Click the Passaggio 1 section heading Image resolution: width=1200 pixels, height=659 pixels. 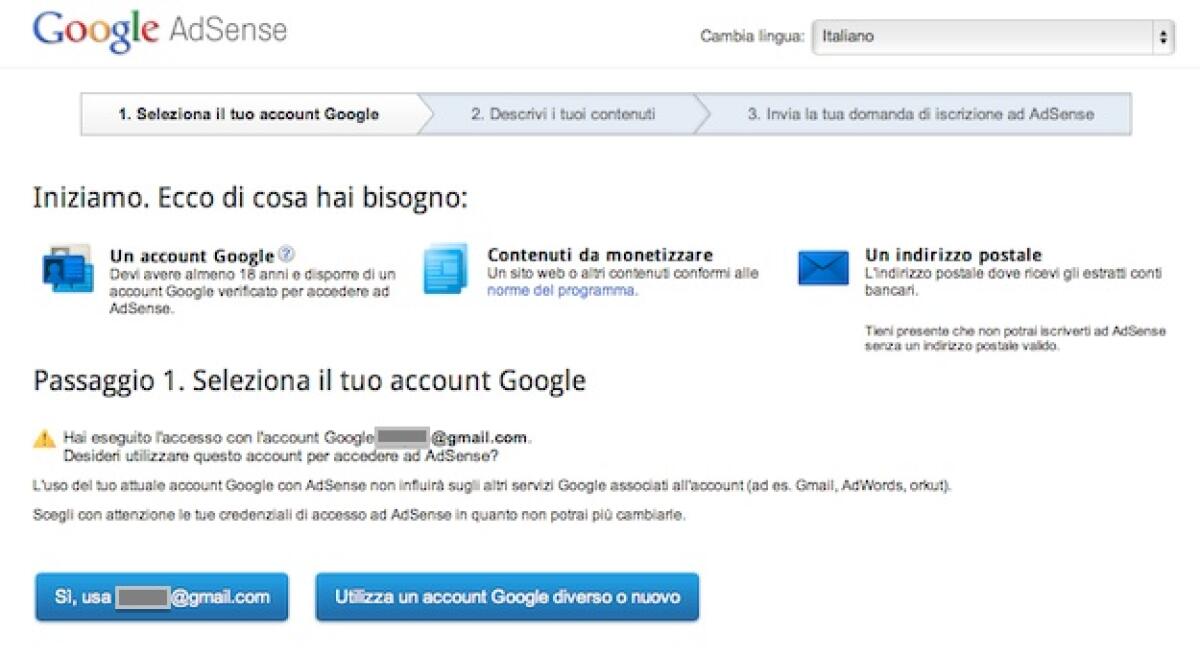tap(309, 381)
